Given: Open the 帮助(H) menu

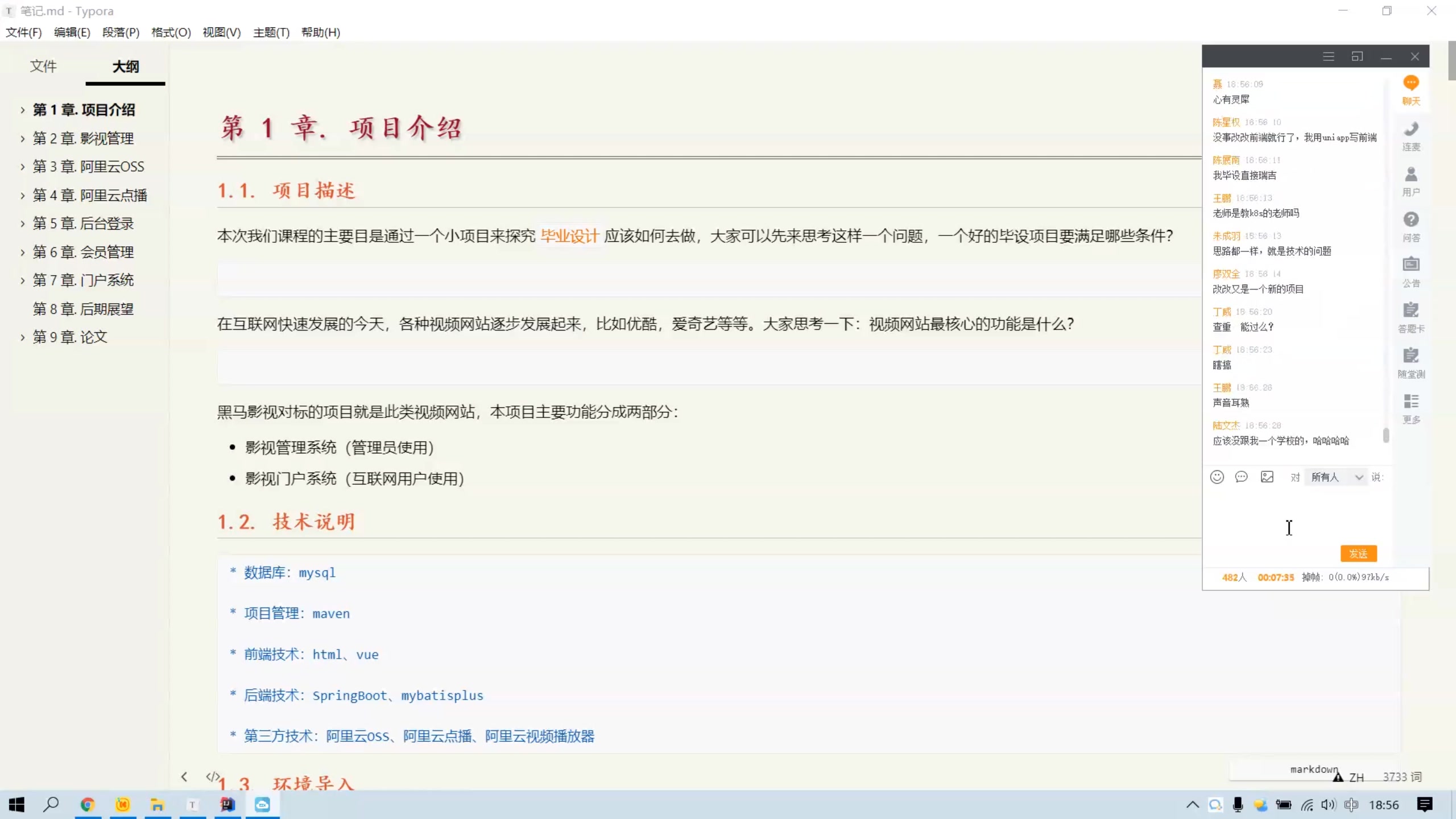Looking at the screenshot, I should coord(321,32).
